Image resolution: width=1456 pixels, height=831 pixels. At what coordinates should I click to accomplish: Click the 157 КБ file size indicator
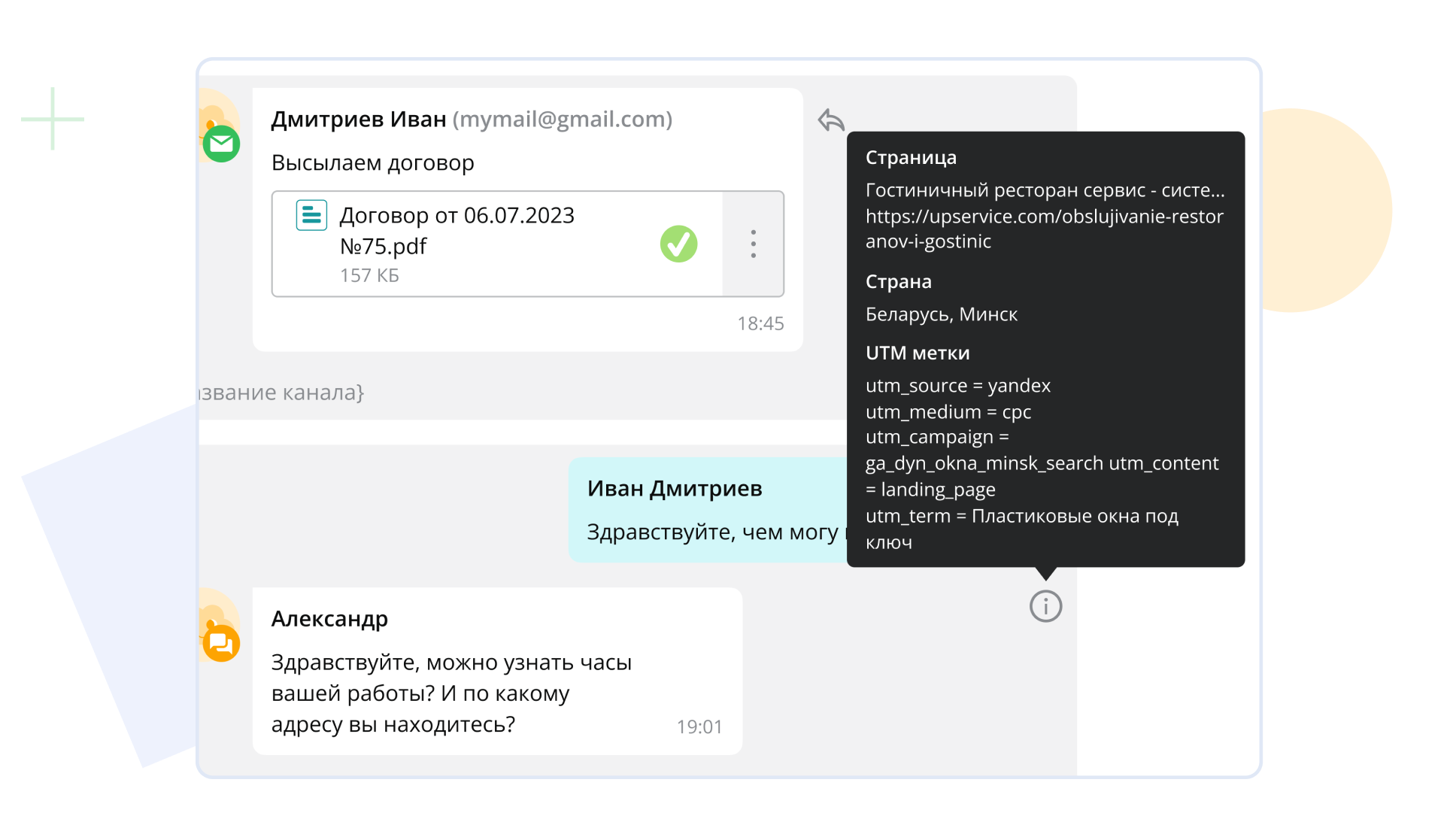coord(370,275)
